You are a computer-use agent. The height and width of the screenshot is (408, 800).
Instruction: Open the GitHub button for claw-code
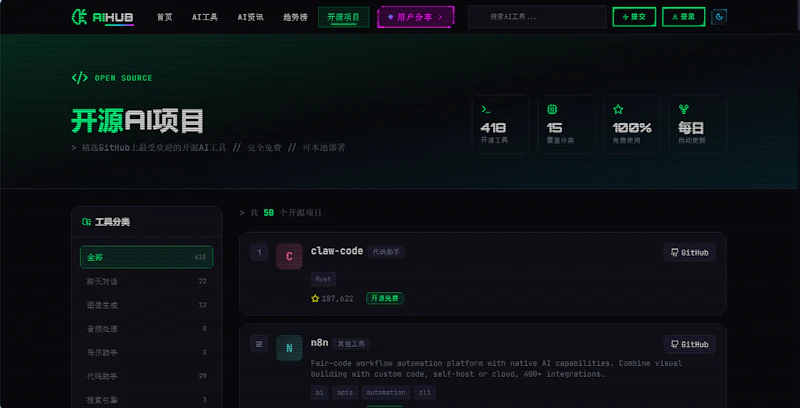point(689,252)
